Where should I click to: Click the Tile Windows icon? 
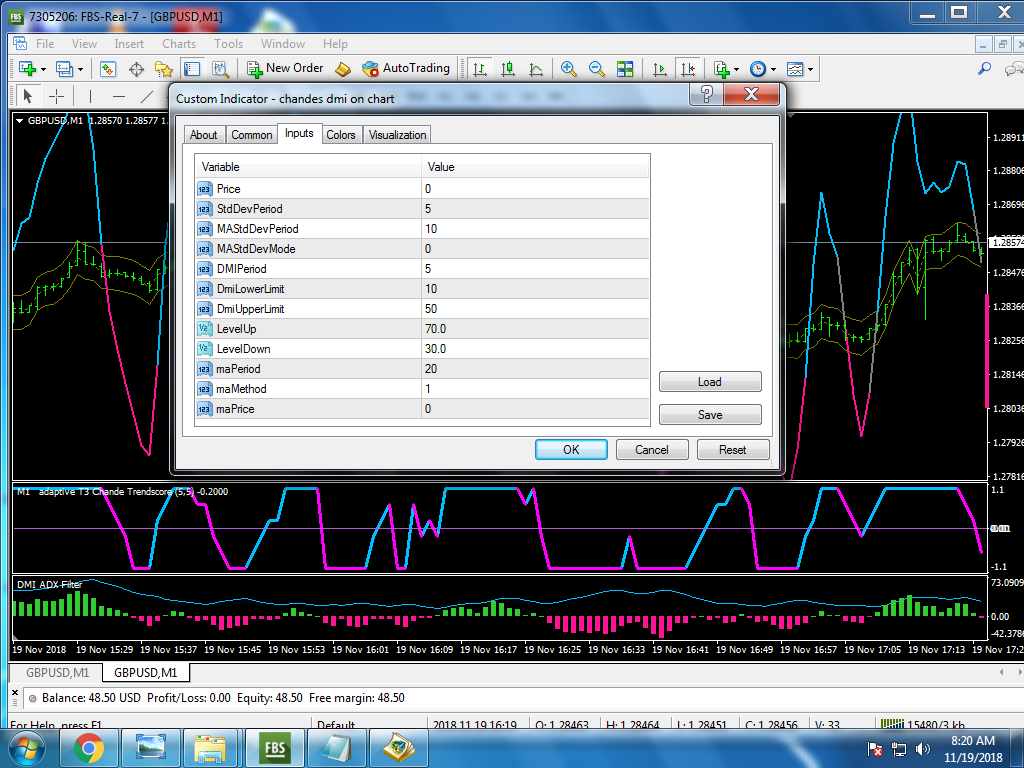(625, 69)
